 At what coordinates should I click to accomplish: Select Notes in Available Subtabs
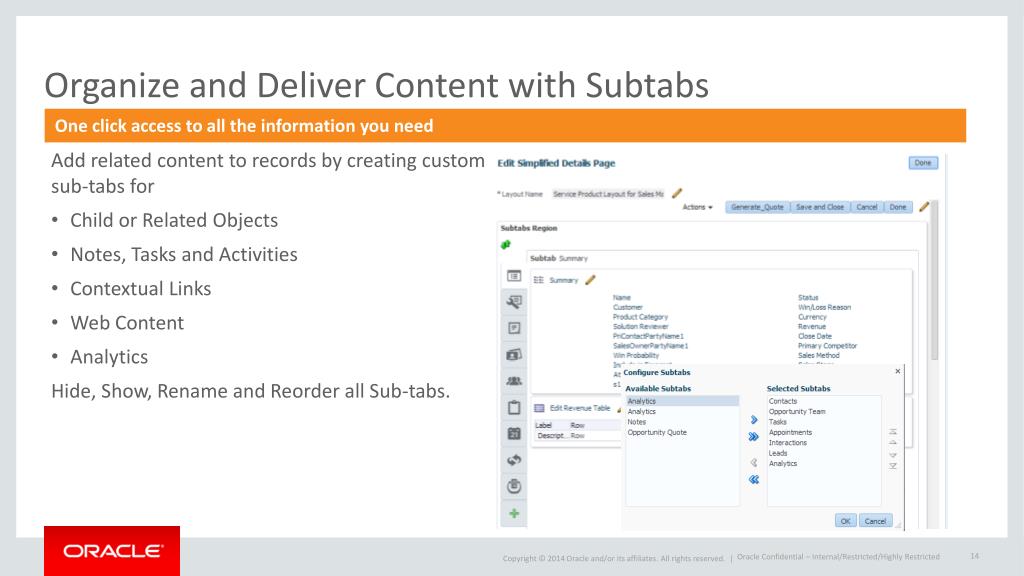[637, 422]
